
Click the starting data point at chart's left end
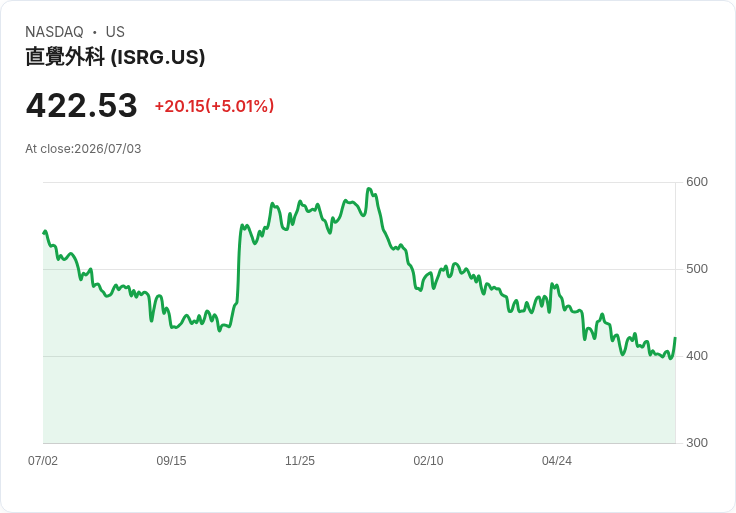coord(44,232)
